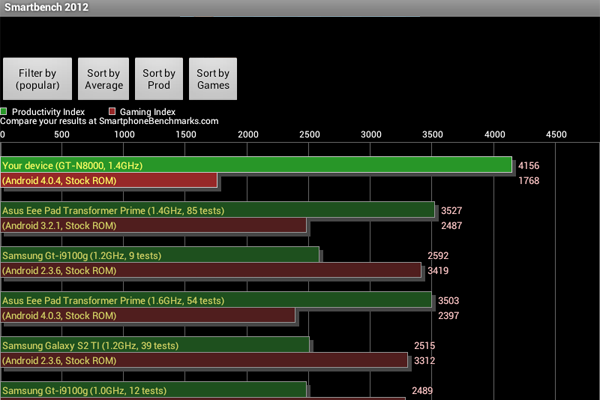Click the 3312 score value
Image resolution: width=600 pixels, height=400 pixels.
click(x=424, y=361)
